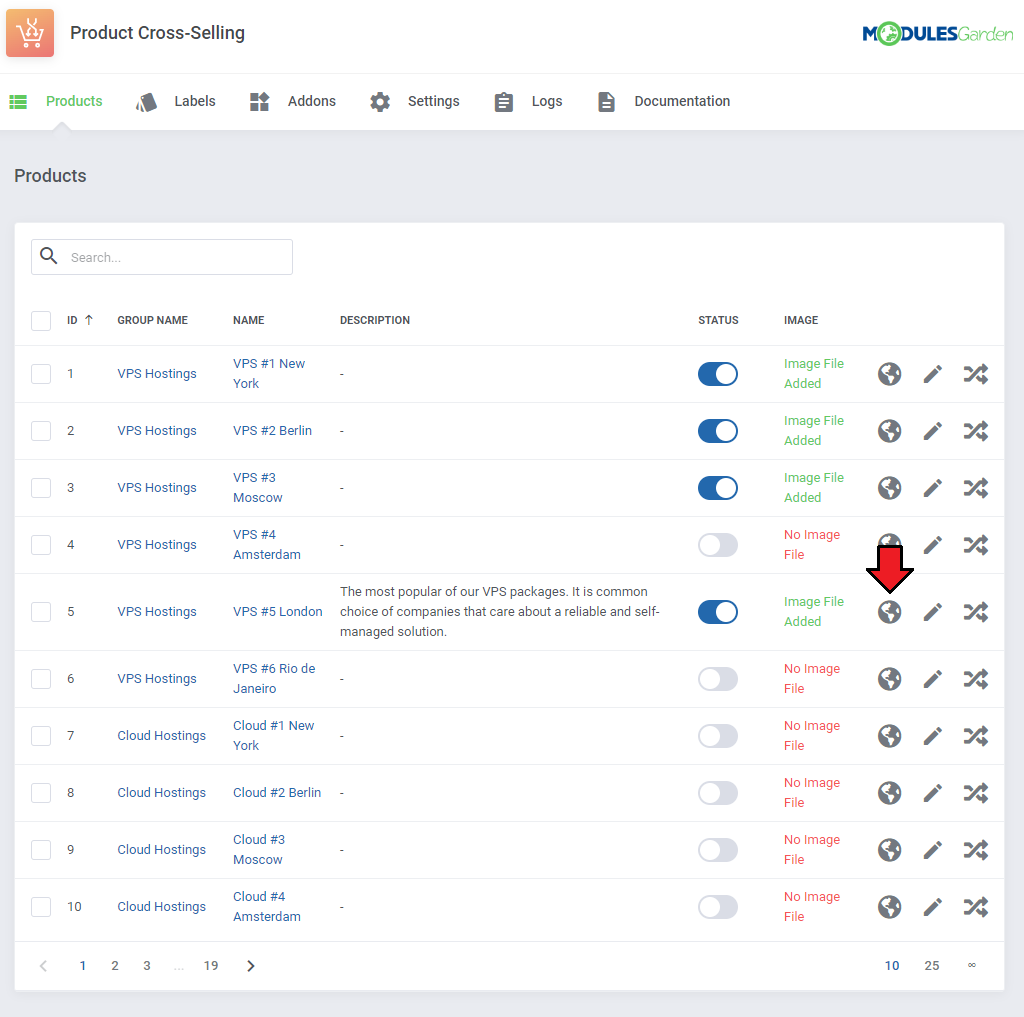Open Cloud #2 Berlin product link
This screenshot has height=1017, width=1024.
pos(277,793)
